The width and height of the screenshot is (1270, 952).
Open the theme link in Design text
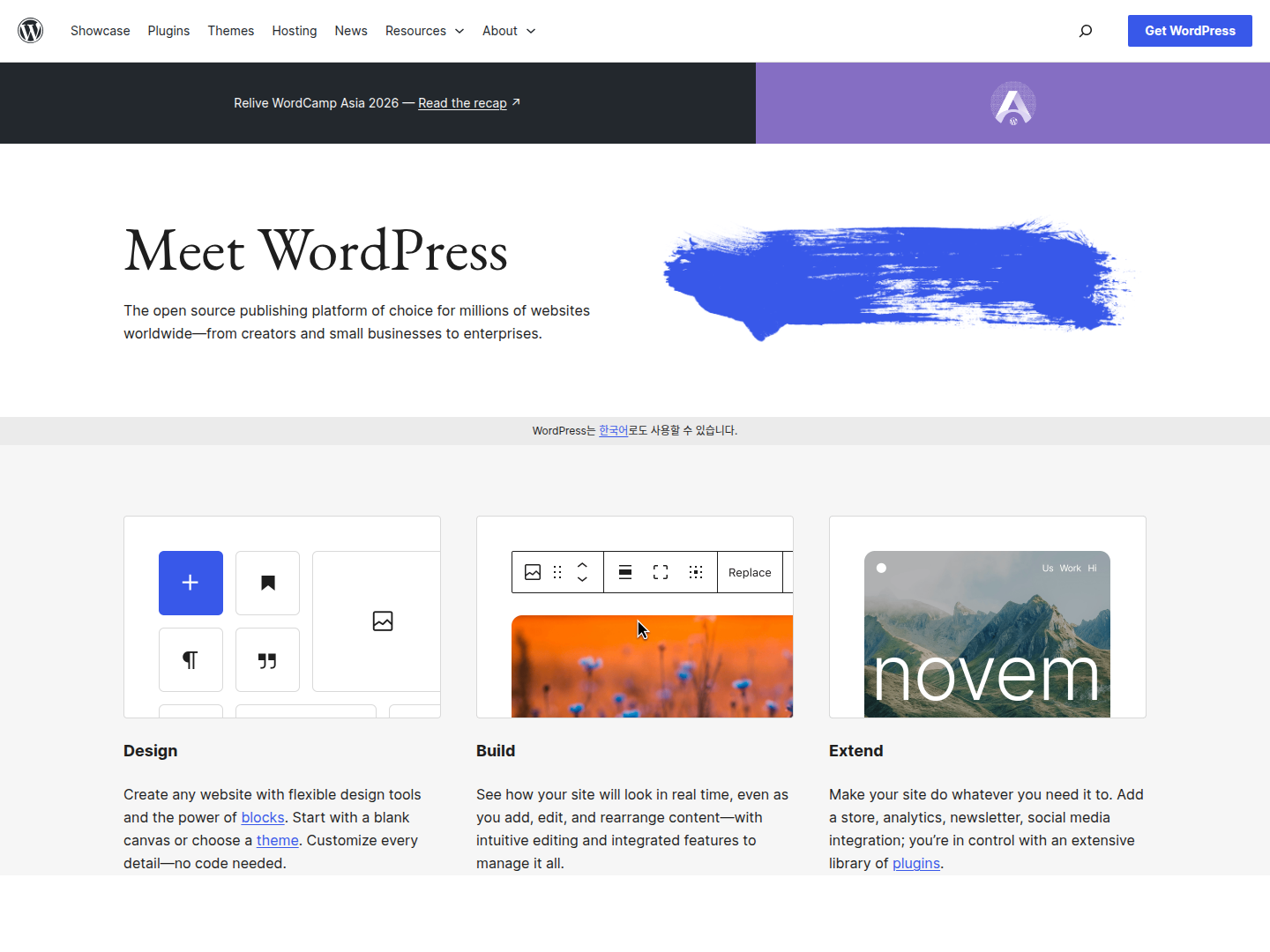pos(278,840)
